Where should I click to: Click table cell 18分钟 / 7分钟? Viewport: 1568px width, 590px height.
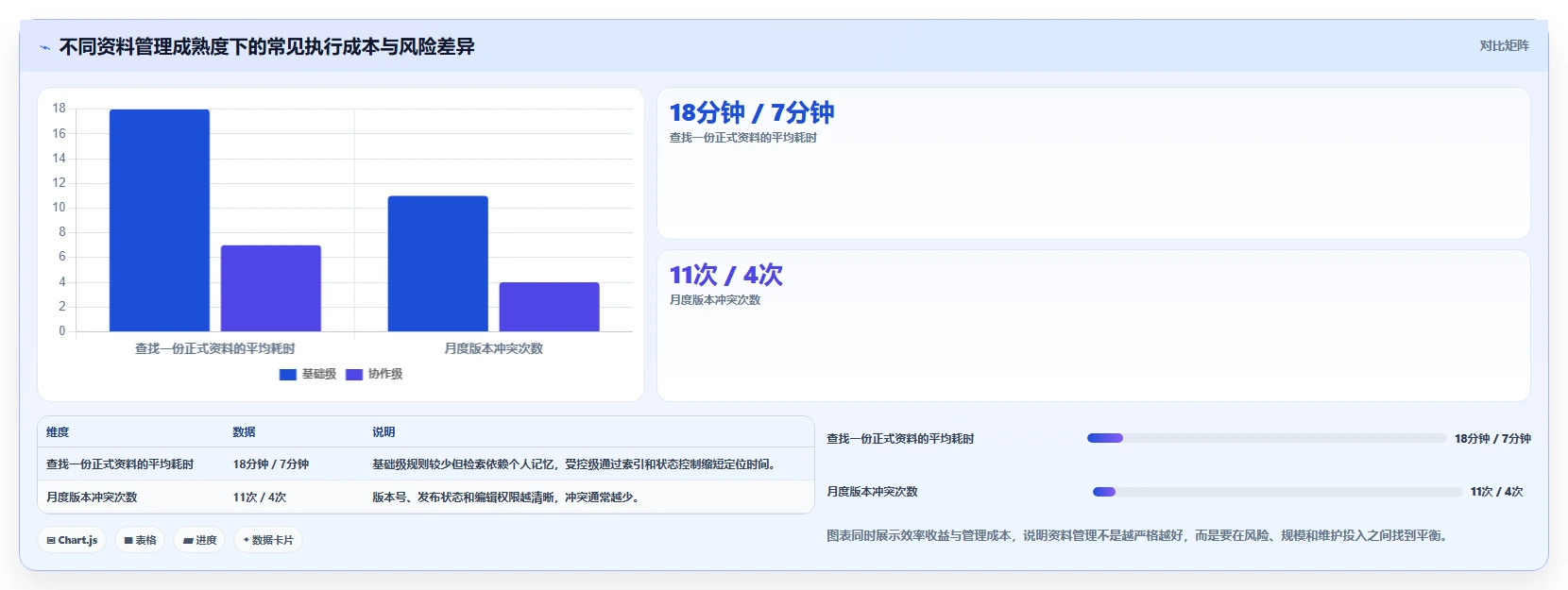coord(271,464)
